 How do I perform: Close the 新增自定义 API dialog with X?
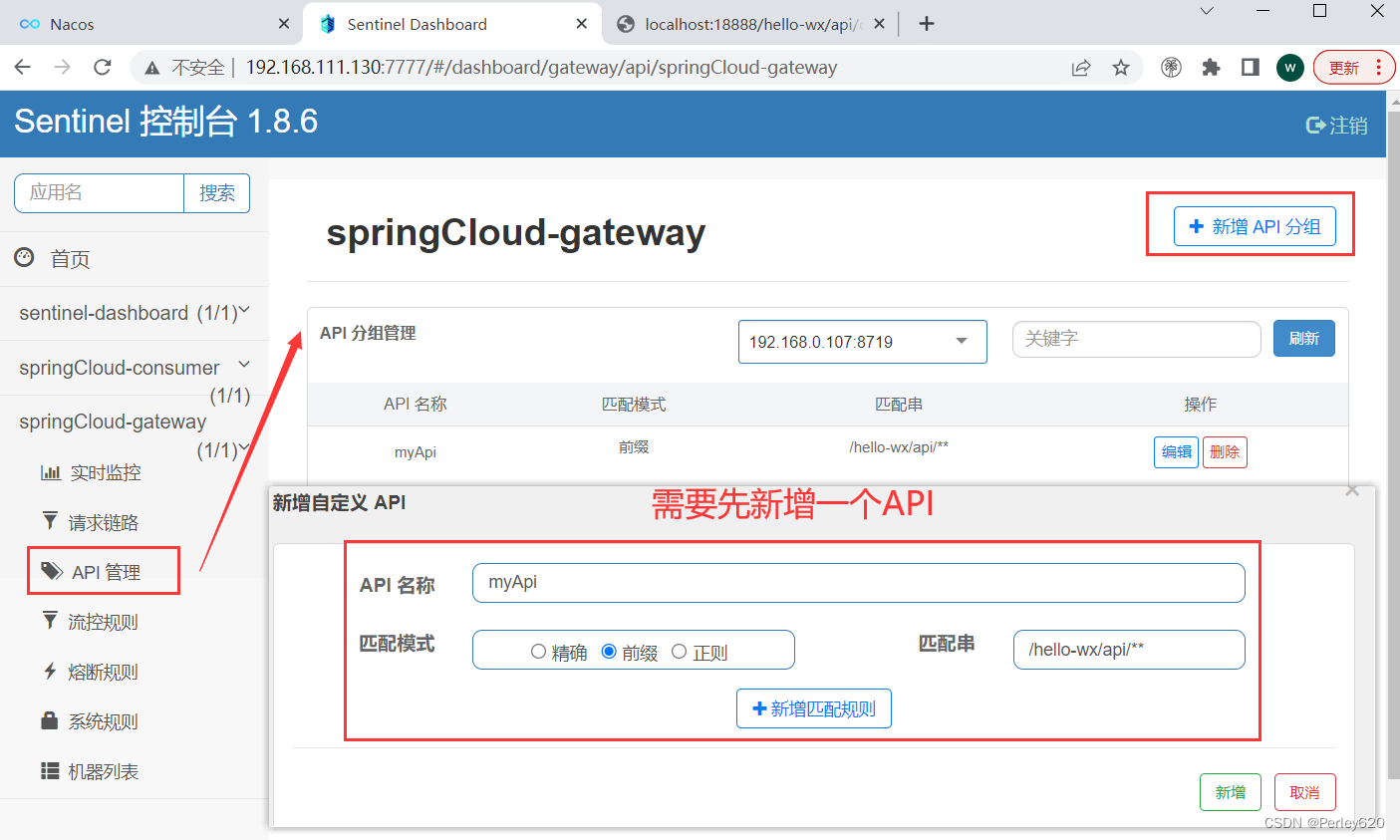click(x=1352, y=489)
